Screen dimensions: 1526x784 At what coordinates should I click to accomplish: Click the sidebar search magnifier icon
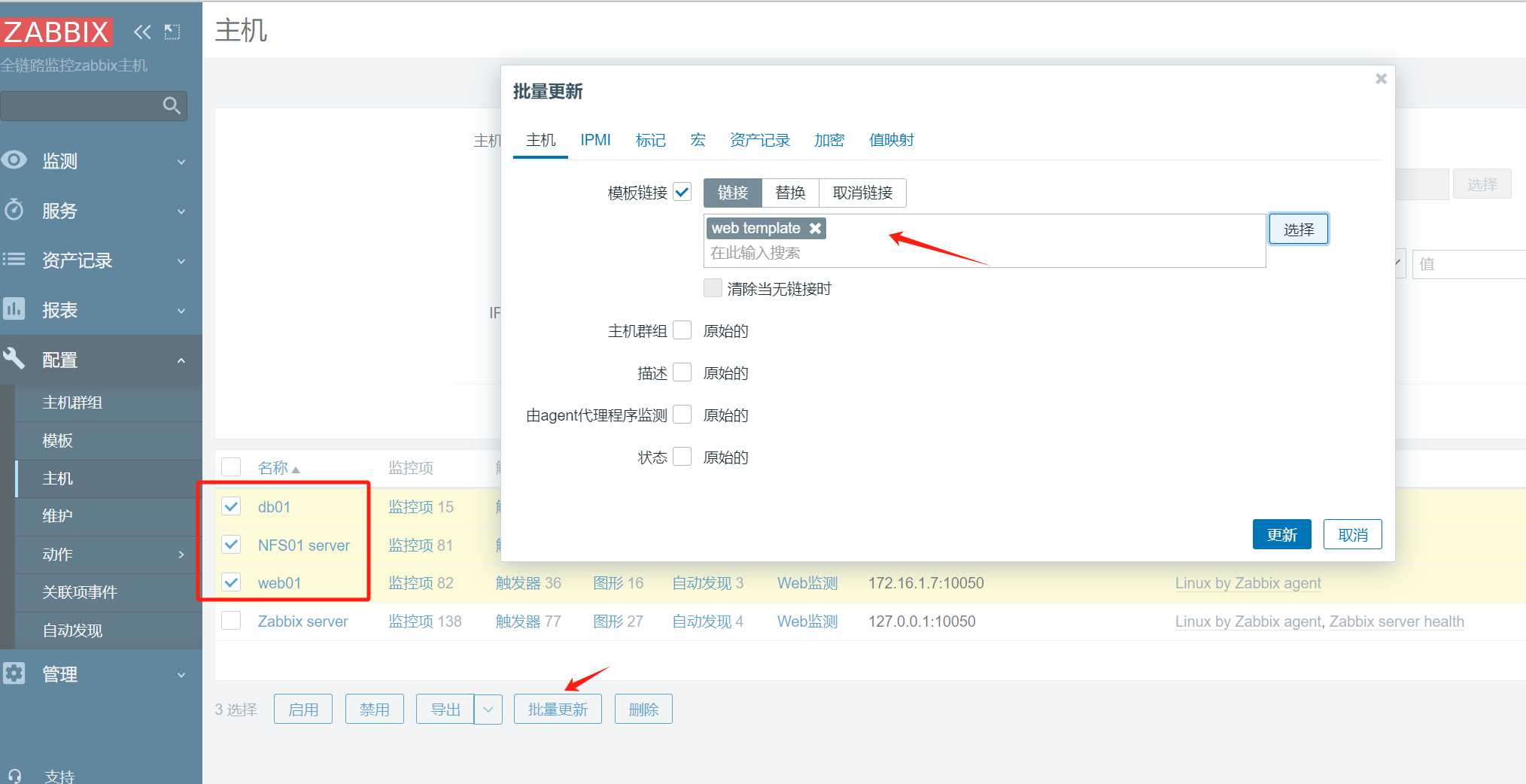tap(172, 106)
